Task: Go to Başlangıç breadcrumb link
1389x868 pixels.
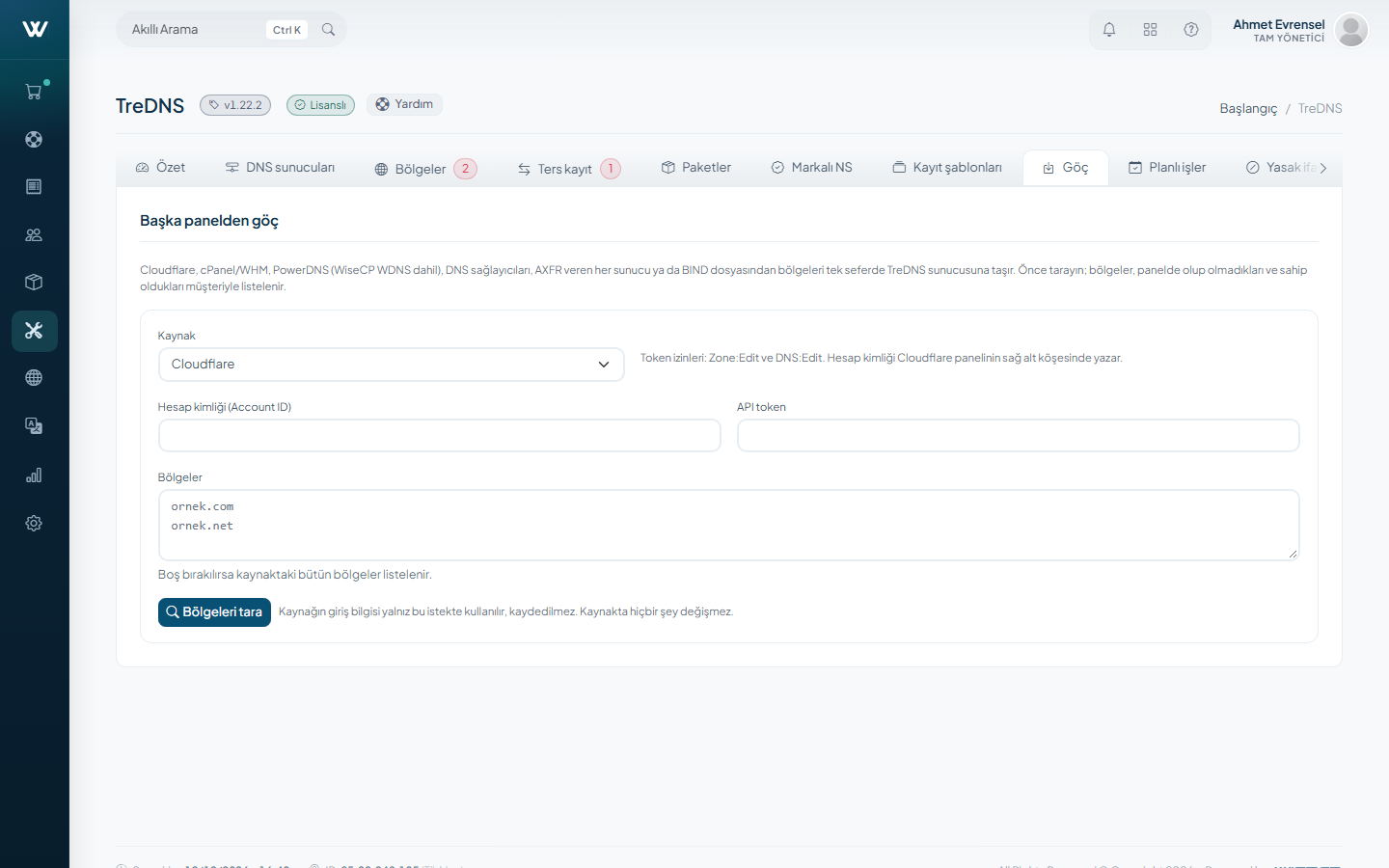Action: coord(1248,108)
